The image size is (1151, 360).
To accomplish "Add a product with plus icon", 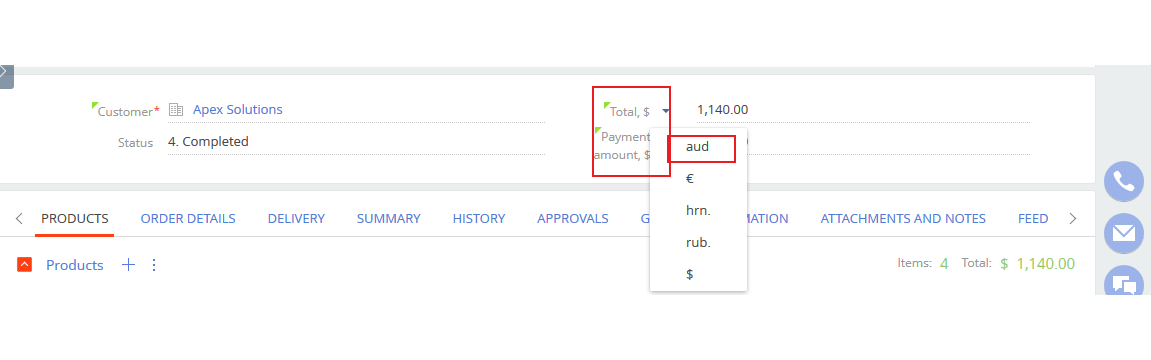I will point(128,265).
